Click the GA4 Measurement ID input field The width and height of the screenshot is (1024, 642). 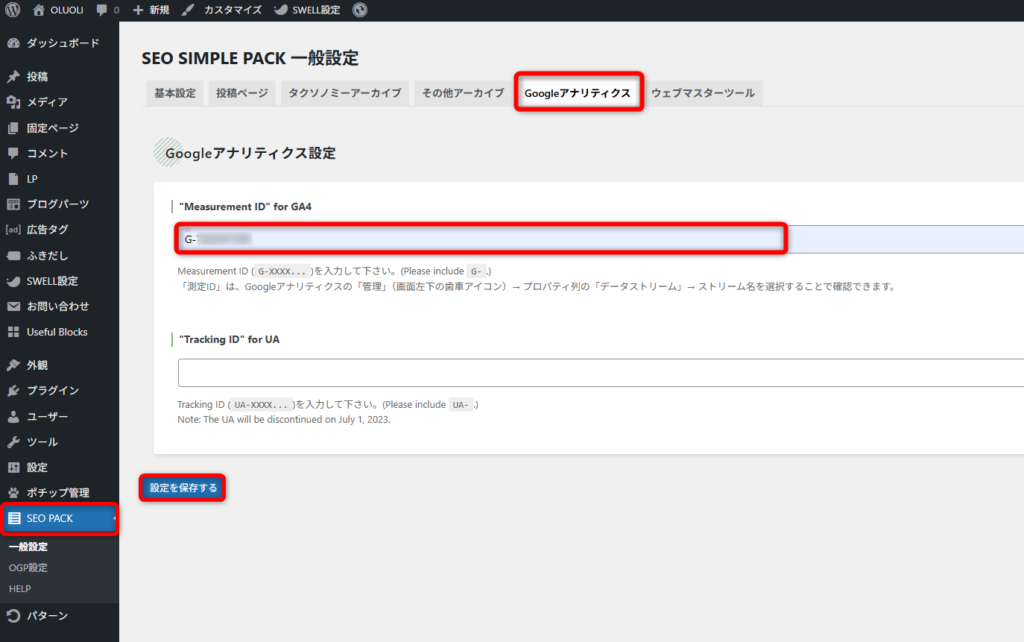(x=601, y=239)
